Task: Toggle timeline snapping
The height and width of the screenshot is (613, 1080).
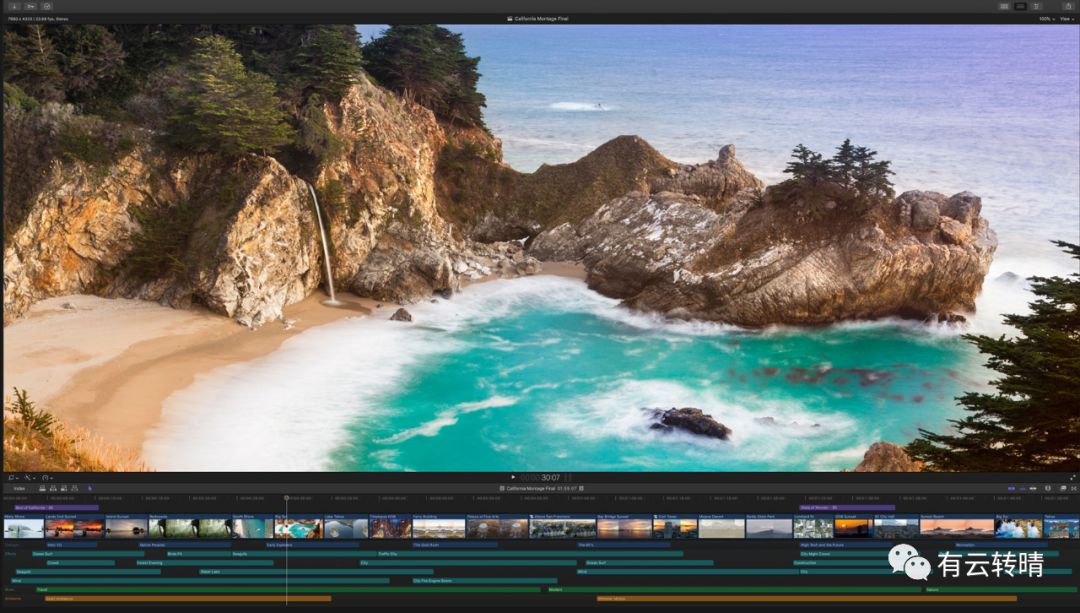Action: [x=1033, y=488]
